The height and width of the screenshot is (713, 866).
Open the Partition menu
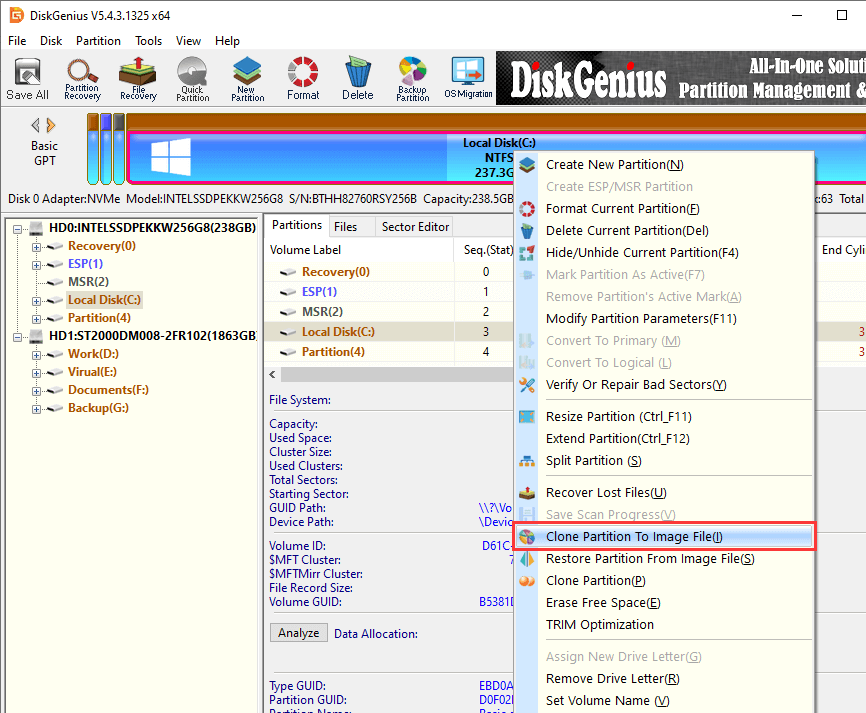98,41
